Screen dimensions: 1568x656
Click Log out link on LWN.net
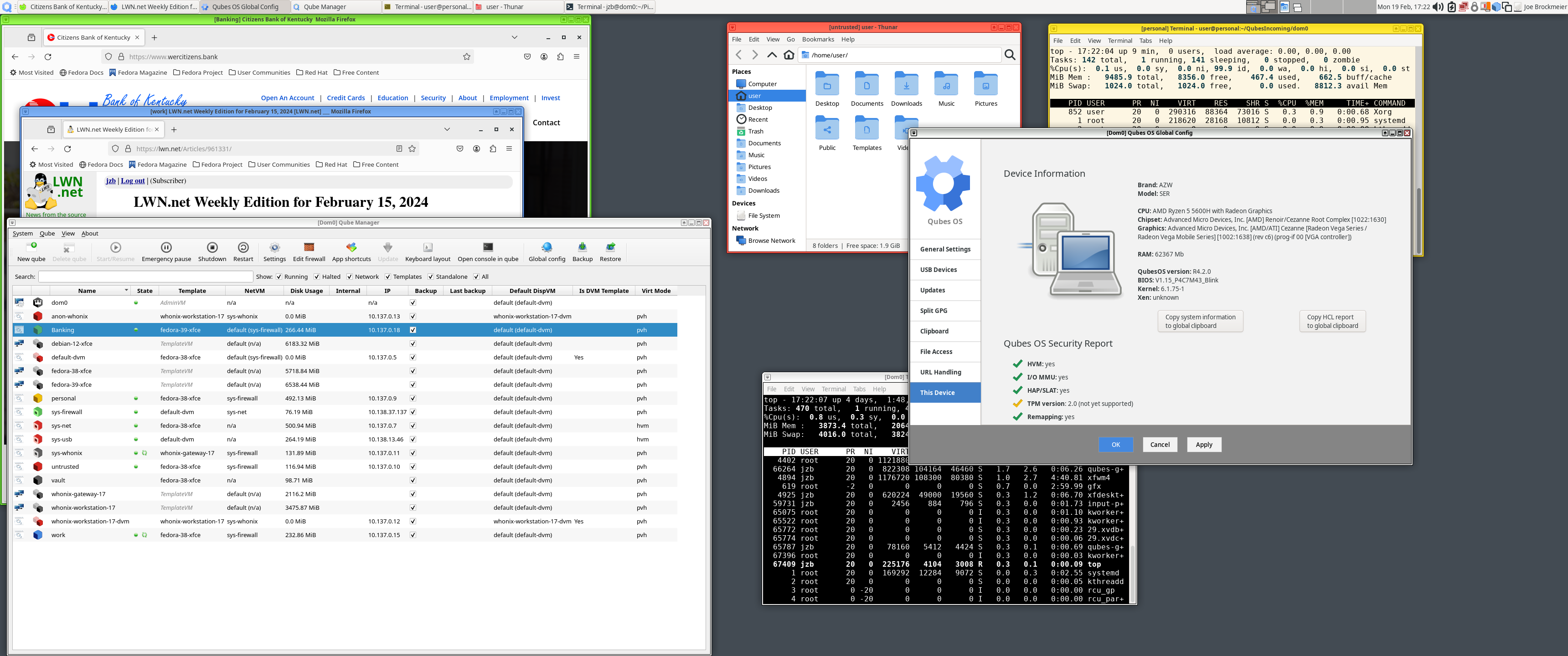click(133, 181)
